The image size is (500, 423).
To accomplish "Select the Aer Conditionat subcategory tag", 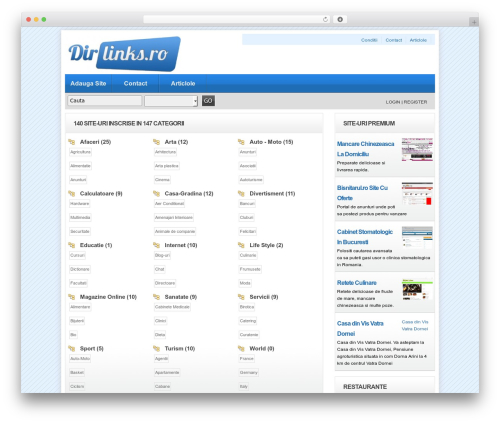I will tap(169, 204).
